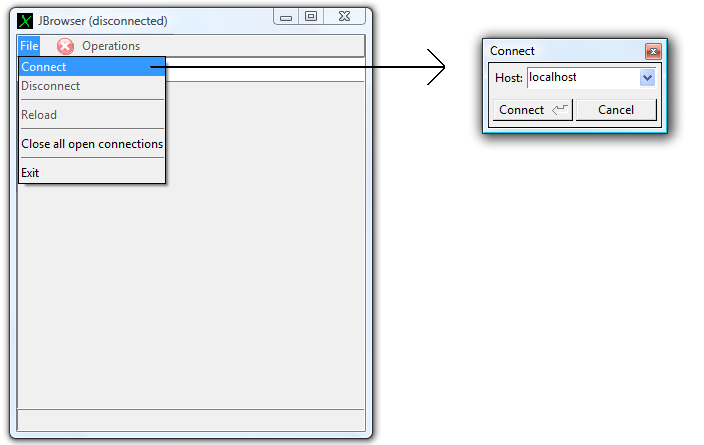The height and width of the screenshot is (445, 704).
Task: Click the status bar at window bottom
Action: (x=190, y=420)
